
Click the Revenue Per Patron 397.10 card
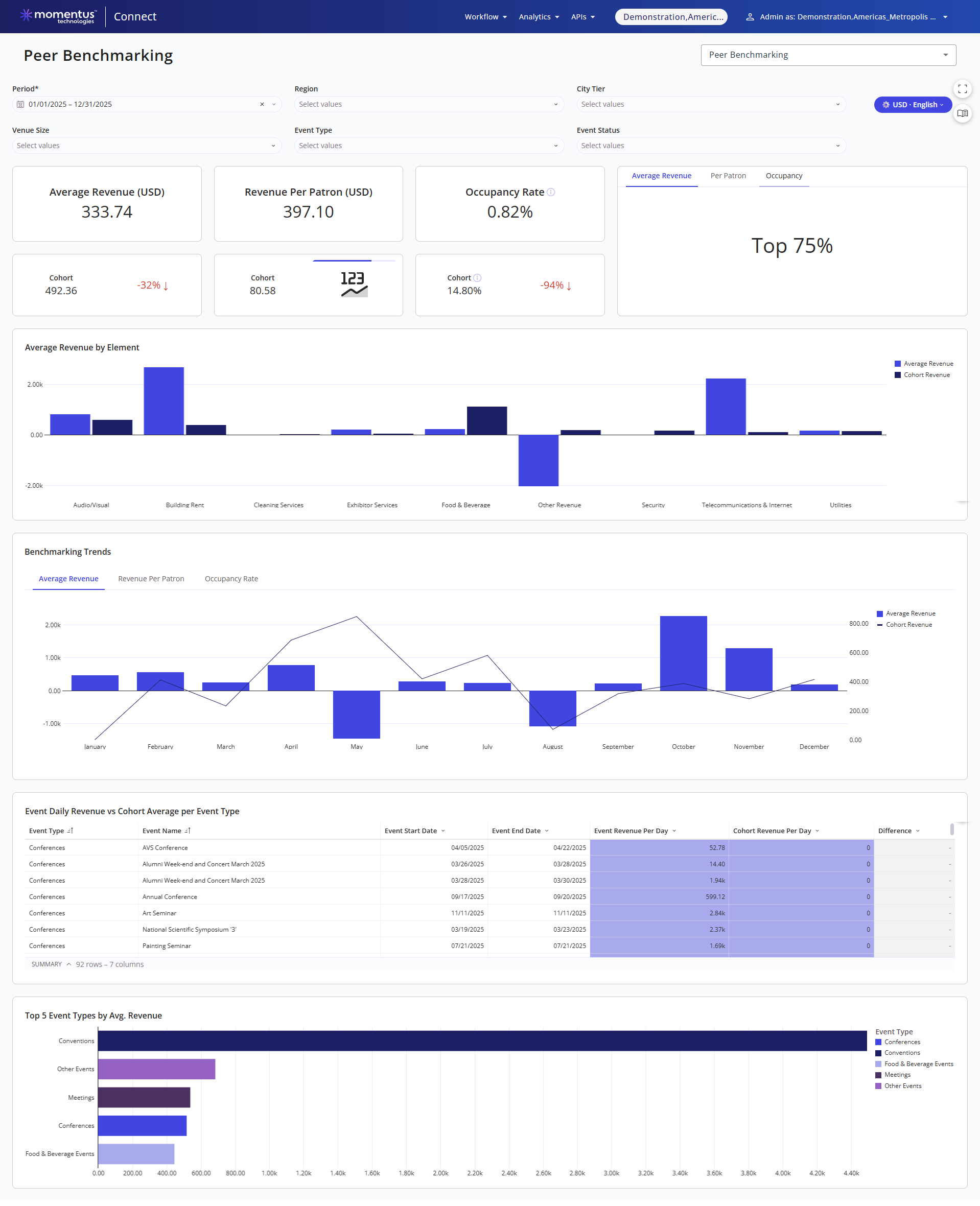[308, 204]
